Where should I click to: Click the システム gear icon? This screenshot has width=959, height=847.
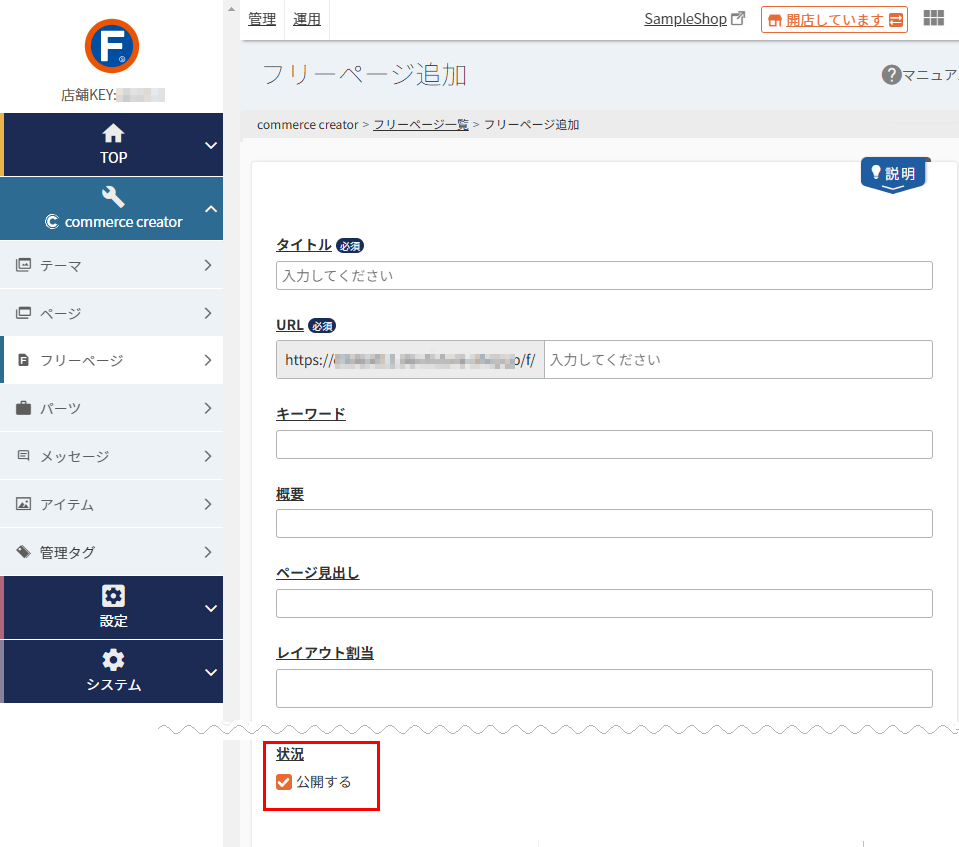(x=113, y=660)
